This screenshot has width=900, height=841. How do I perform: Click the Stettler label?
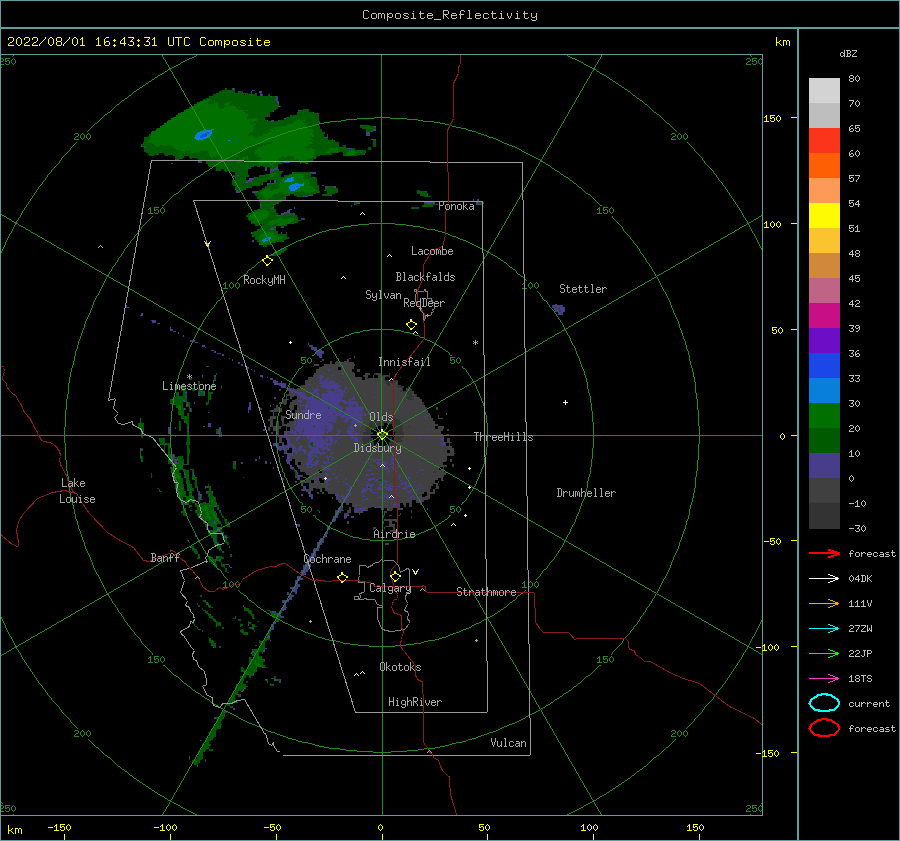583,289
